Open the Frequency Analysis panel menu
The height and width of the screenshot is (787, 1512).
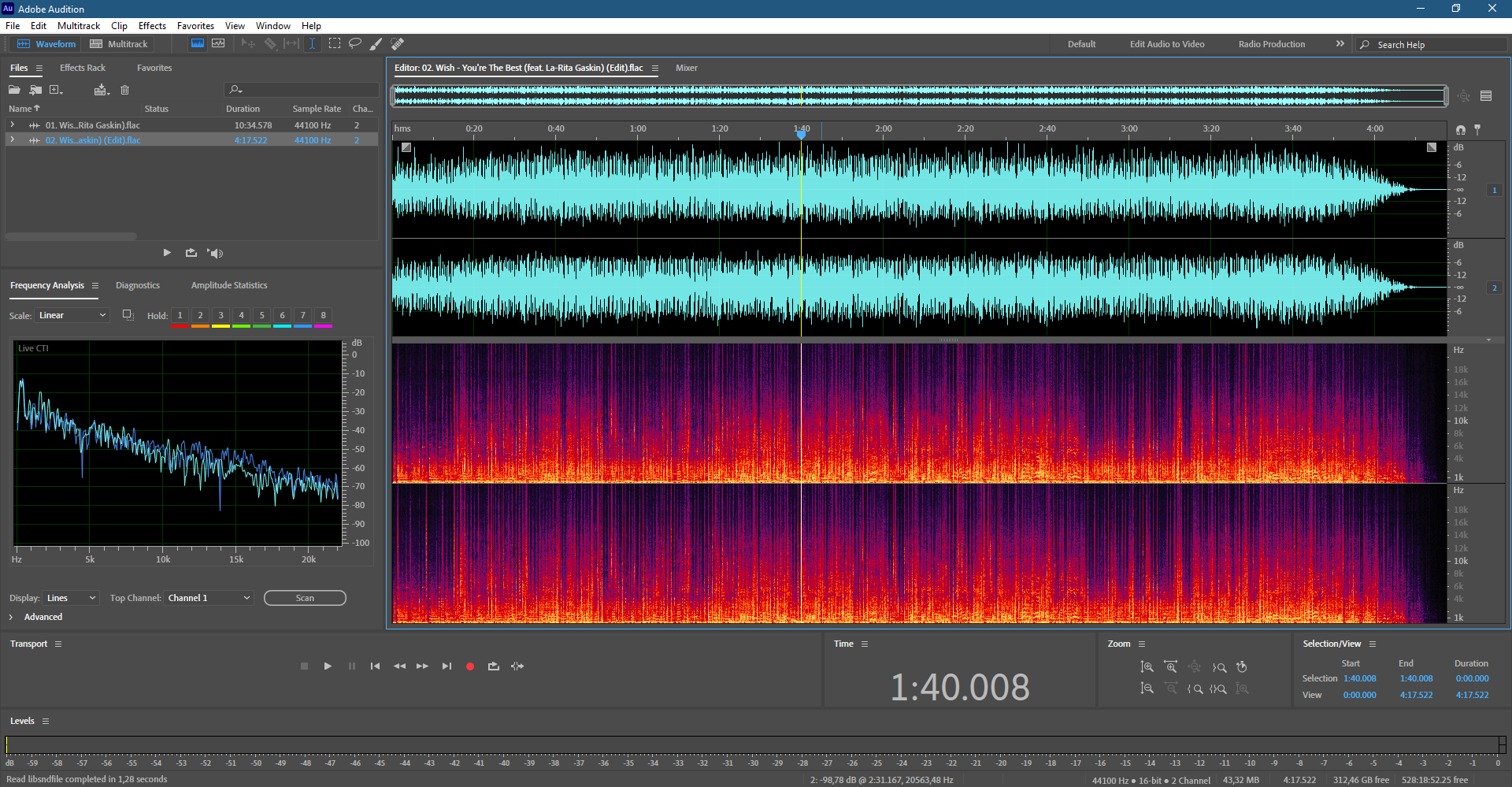point(95,285)
